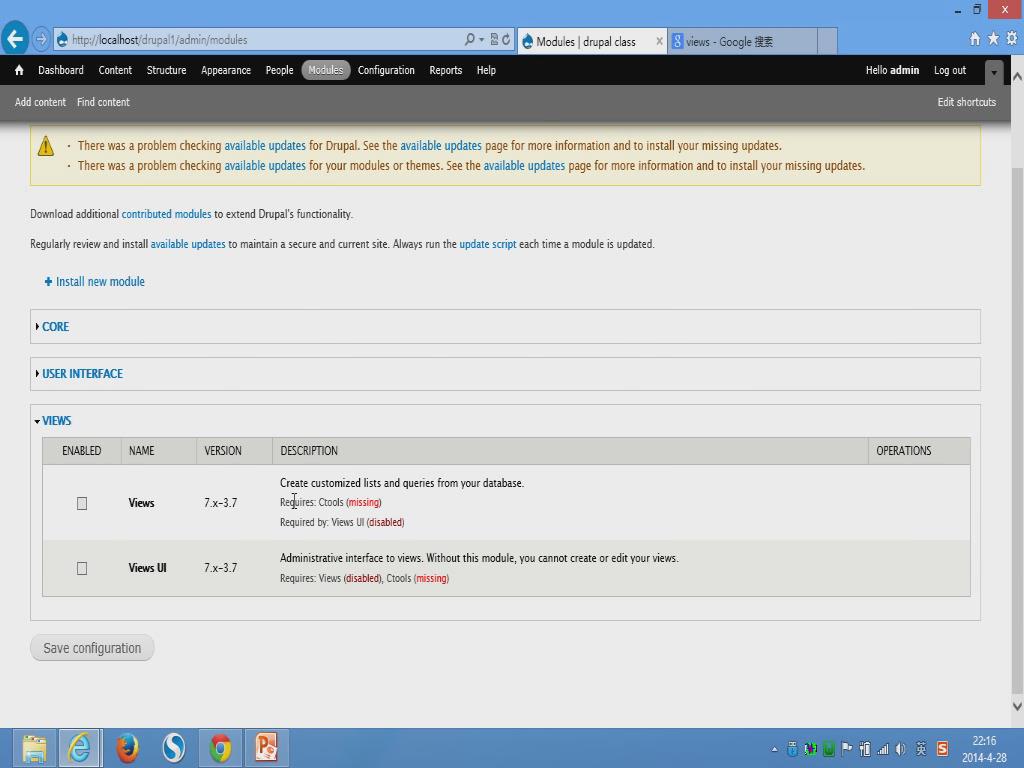Image resolution: width=1024 pixels, height=768 pixels.
Task: Switch to Internet Explorer taskbar icon
Action: 80,748
